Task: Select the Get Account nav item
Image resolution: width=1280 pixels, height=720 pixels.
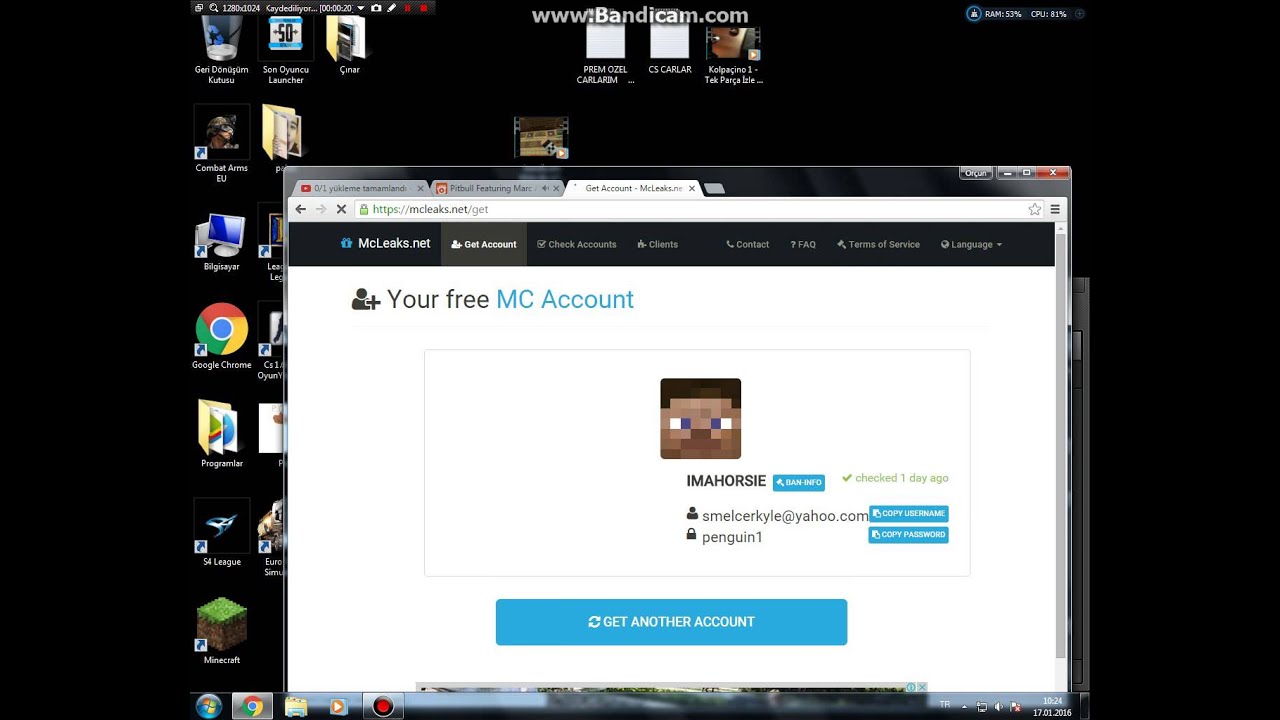Action: (x=484, y=244)
